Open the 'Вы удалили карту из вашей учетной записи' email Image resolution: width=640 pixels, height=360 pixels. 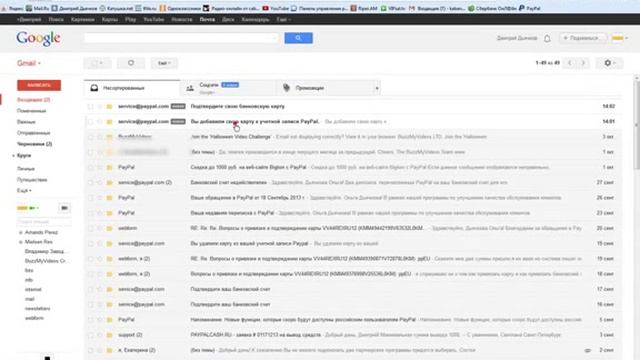point(353,244)
